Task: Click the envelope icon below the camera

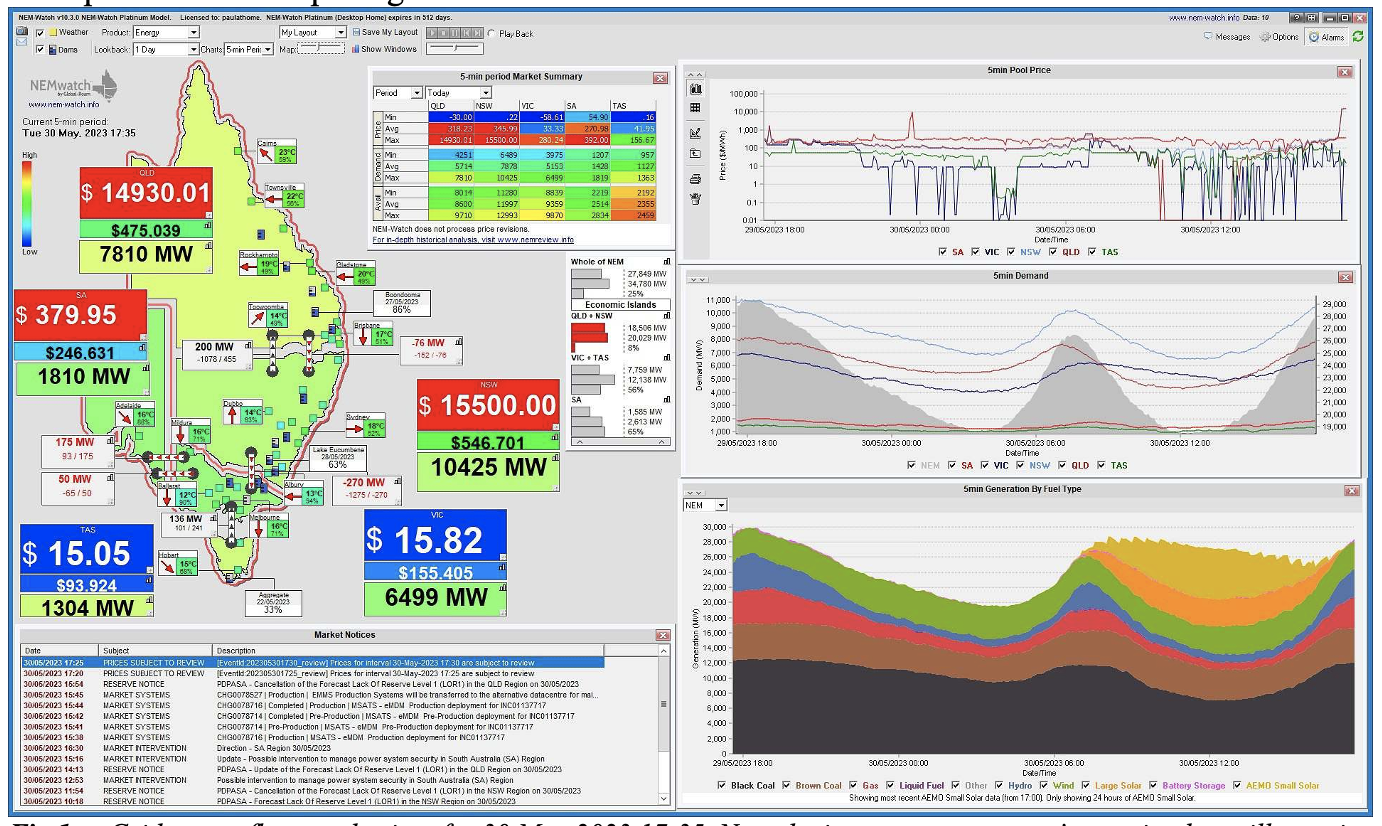Action: tap(21, 47)
